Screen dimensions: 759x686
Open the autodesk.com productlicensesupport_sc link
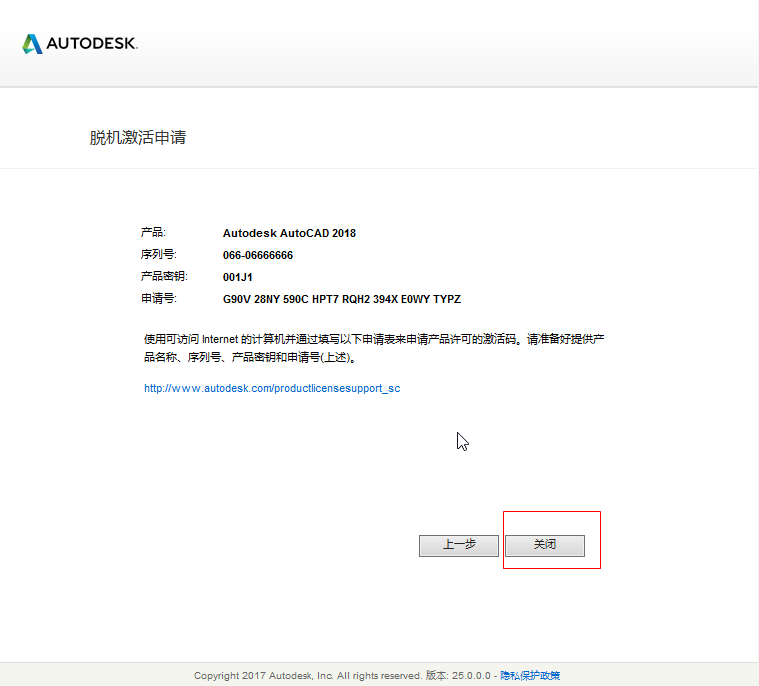click(x=272, y=388)
